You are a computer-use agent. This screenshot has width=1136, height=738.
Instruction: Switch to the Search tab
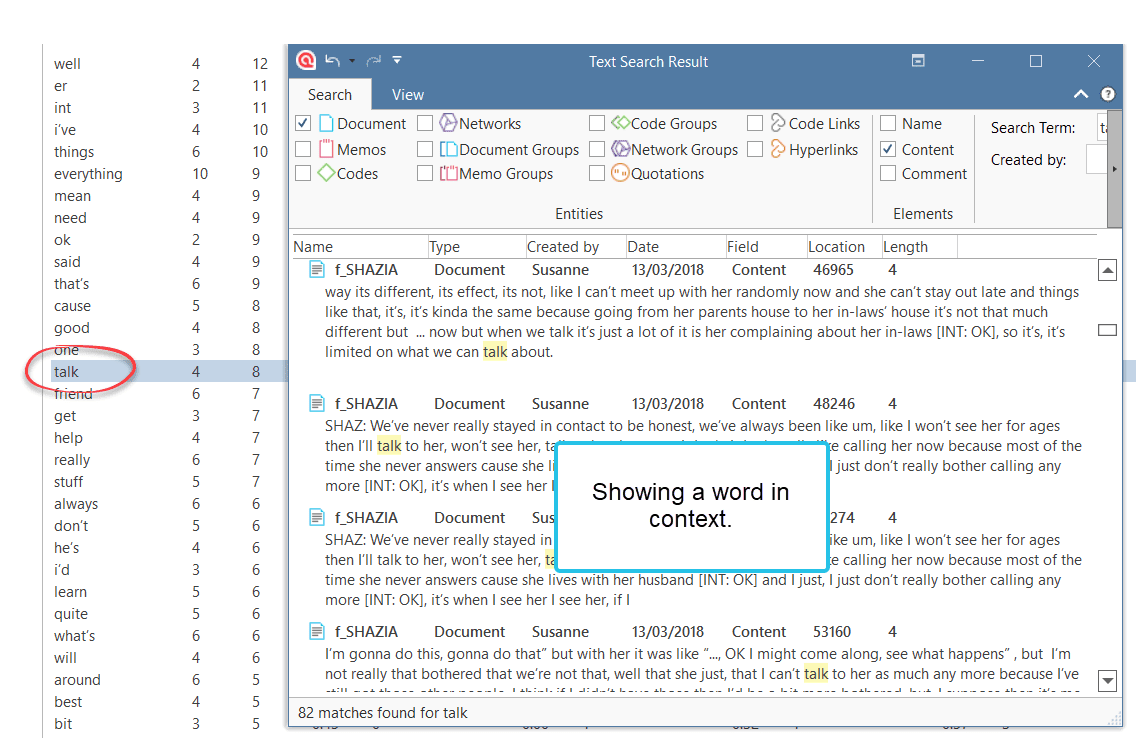330,95
